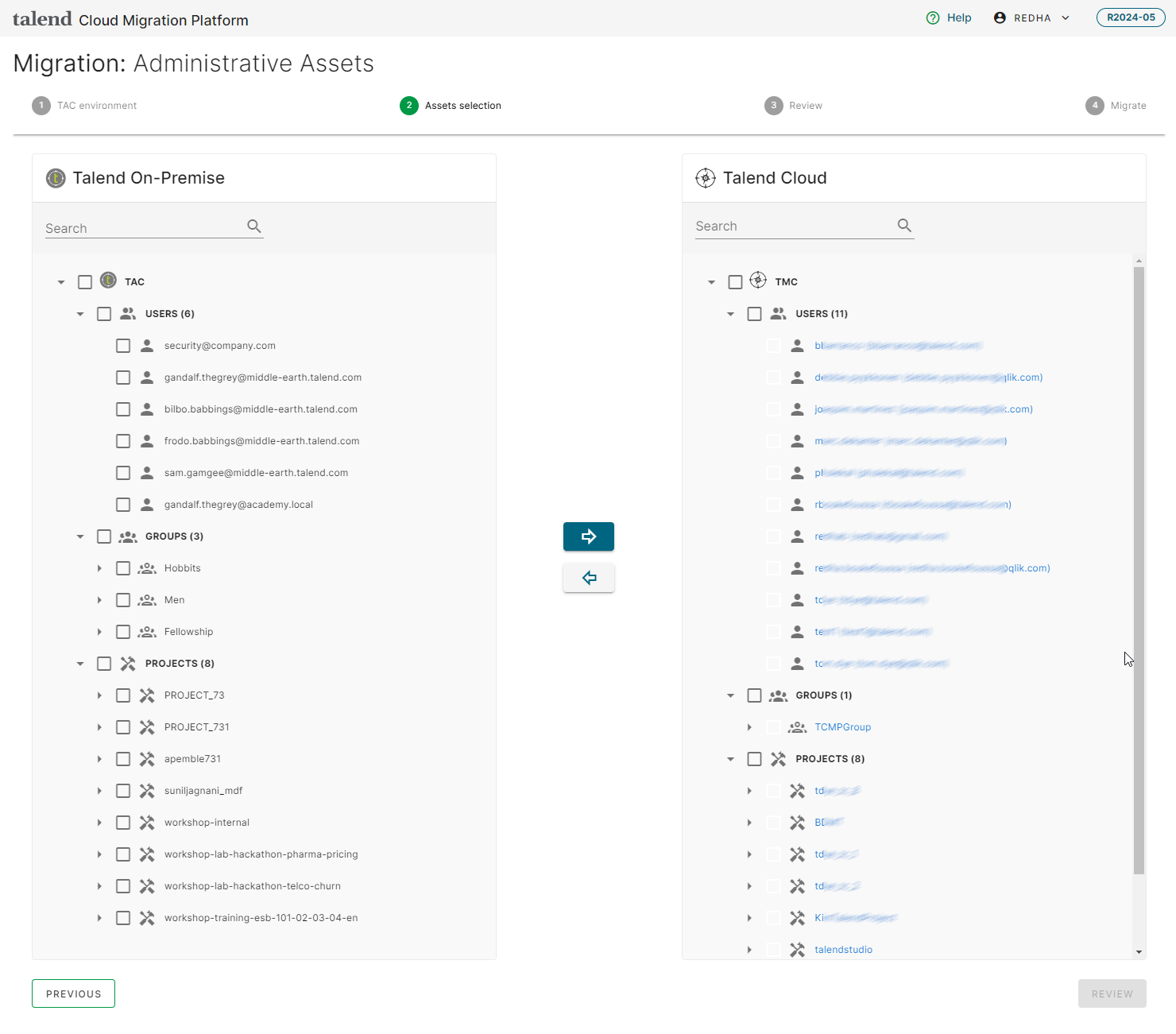Check the TAC root checkbox

point(85,282)
